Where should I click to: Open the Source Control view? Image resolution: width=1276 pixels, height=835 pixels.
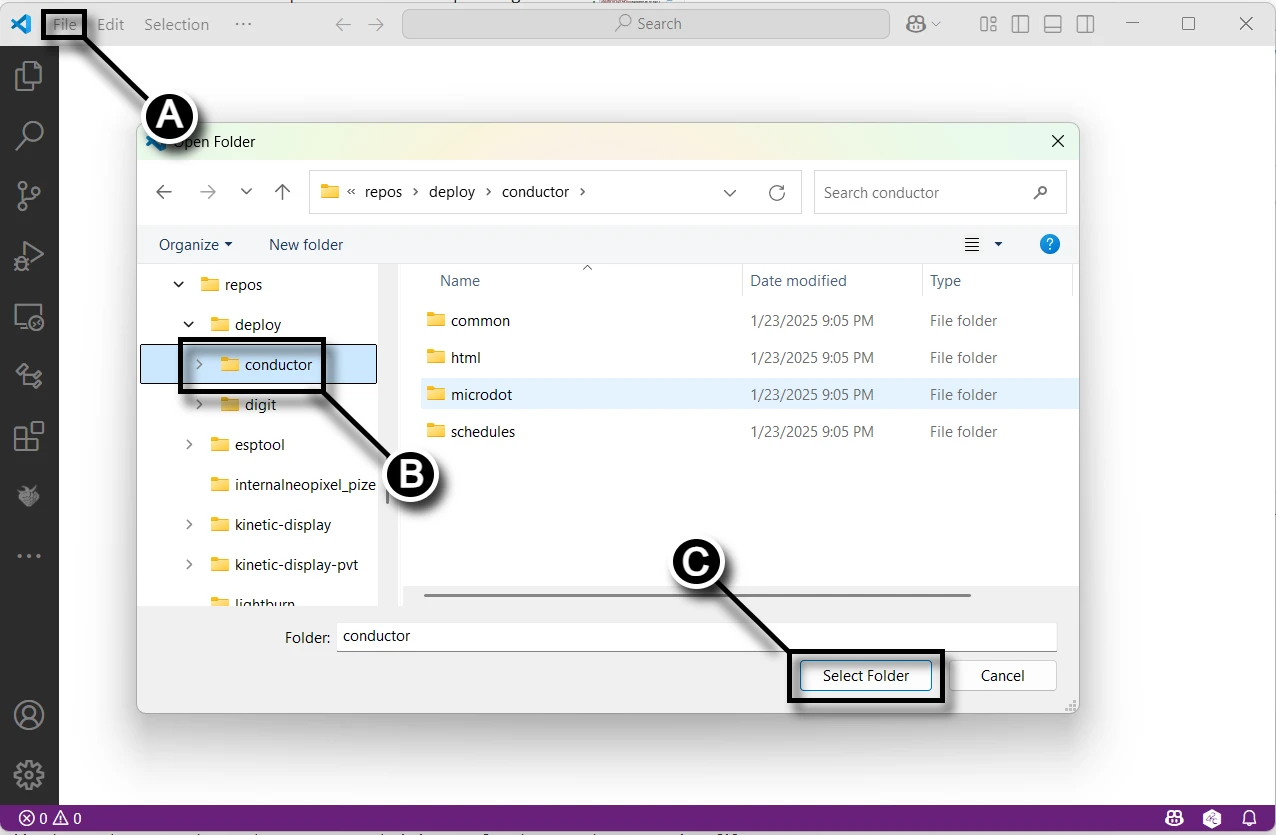click(29, 196)
